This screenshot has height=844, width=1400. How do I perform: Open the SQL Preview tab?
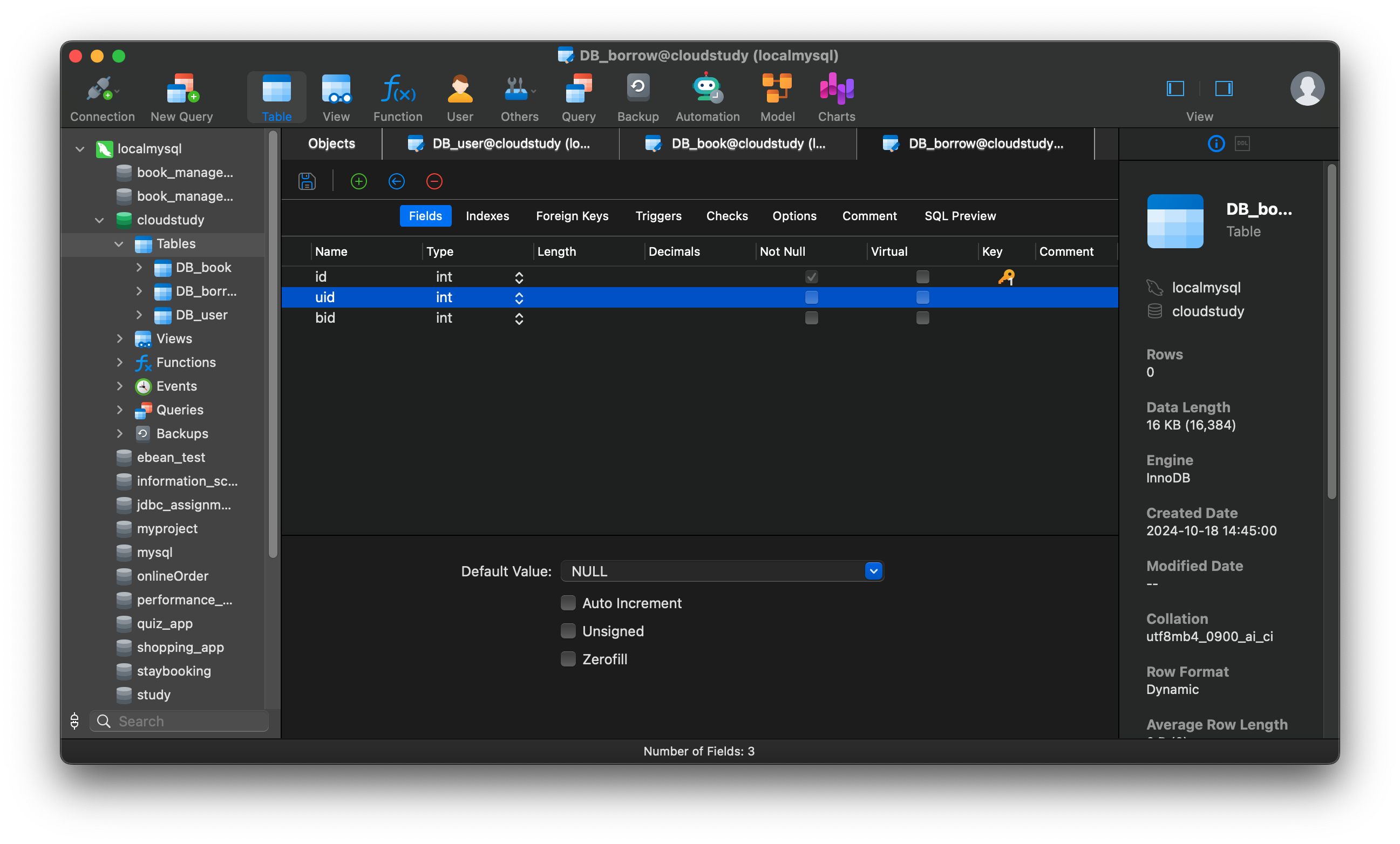(960, 216)
